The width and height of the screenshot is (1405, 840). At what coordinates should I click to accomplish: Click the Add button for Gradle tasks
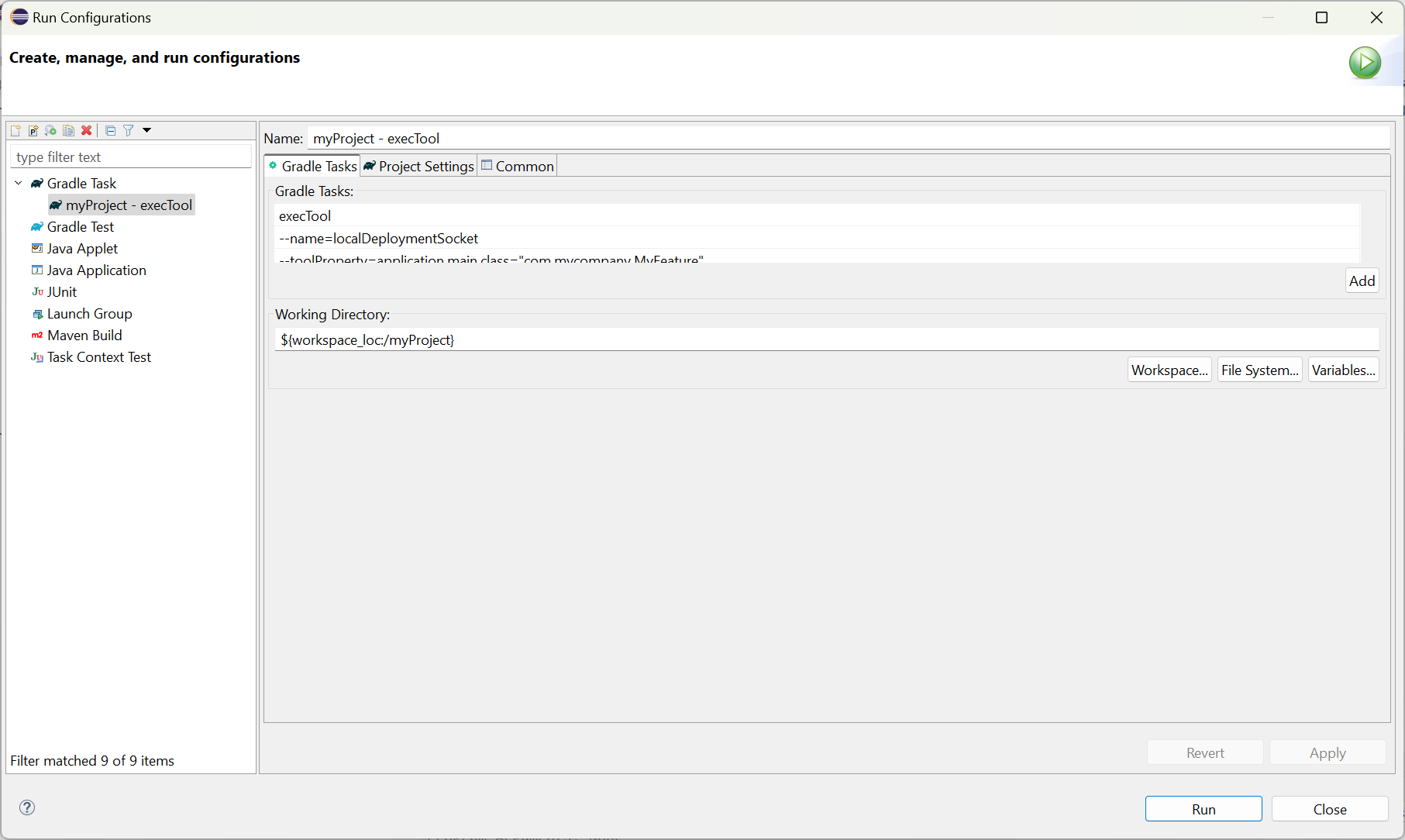(1362, 281)
